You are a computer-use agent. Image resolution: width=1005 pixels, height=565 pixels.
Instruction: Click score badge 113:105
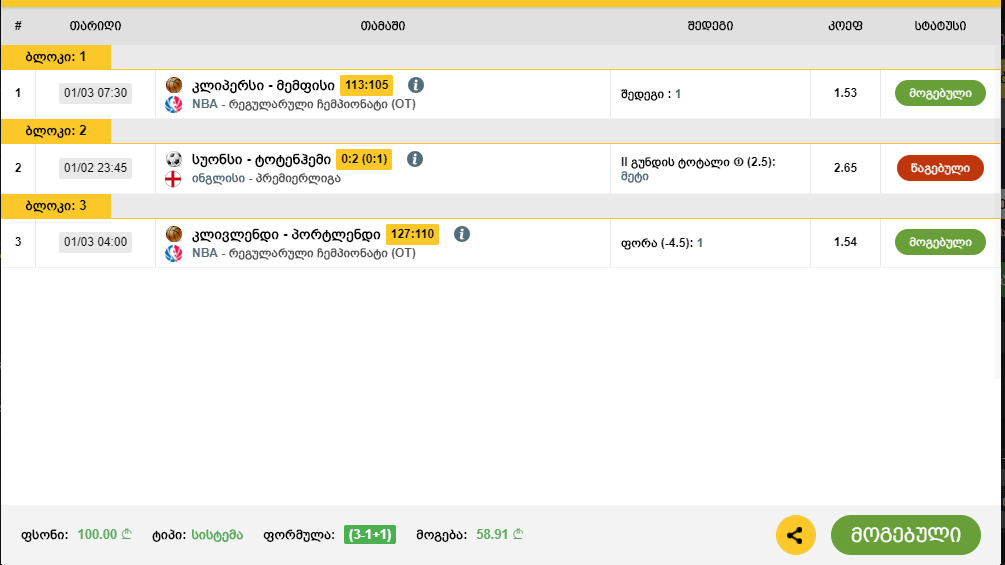(x=367, y=85)
